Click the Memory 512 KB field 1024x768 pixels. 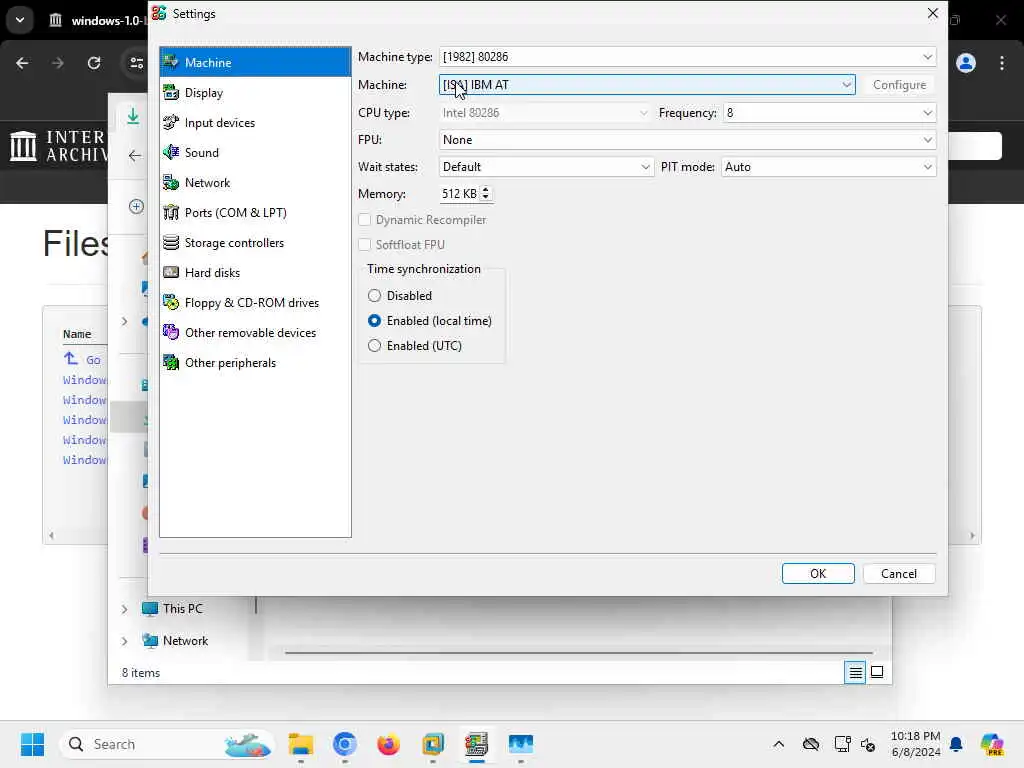[x=464, y=193]
